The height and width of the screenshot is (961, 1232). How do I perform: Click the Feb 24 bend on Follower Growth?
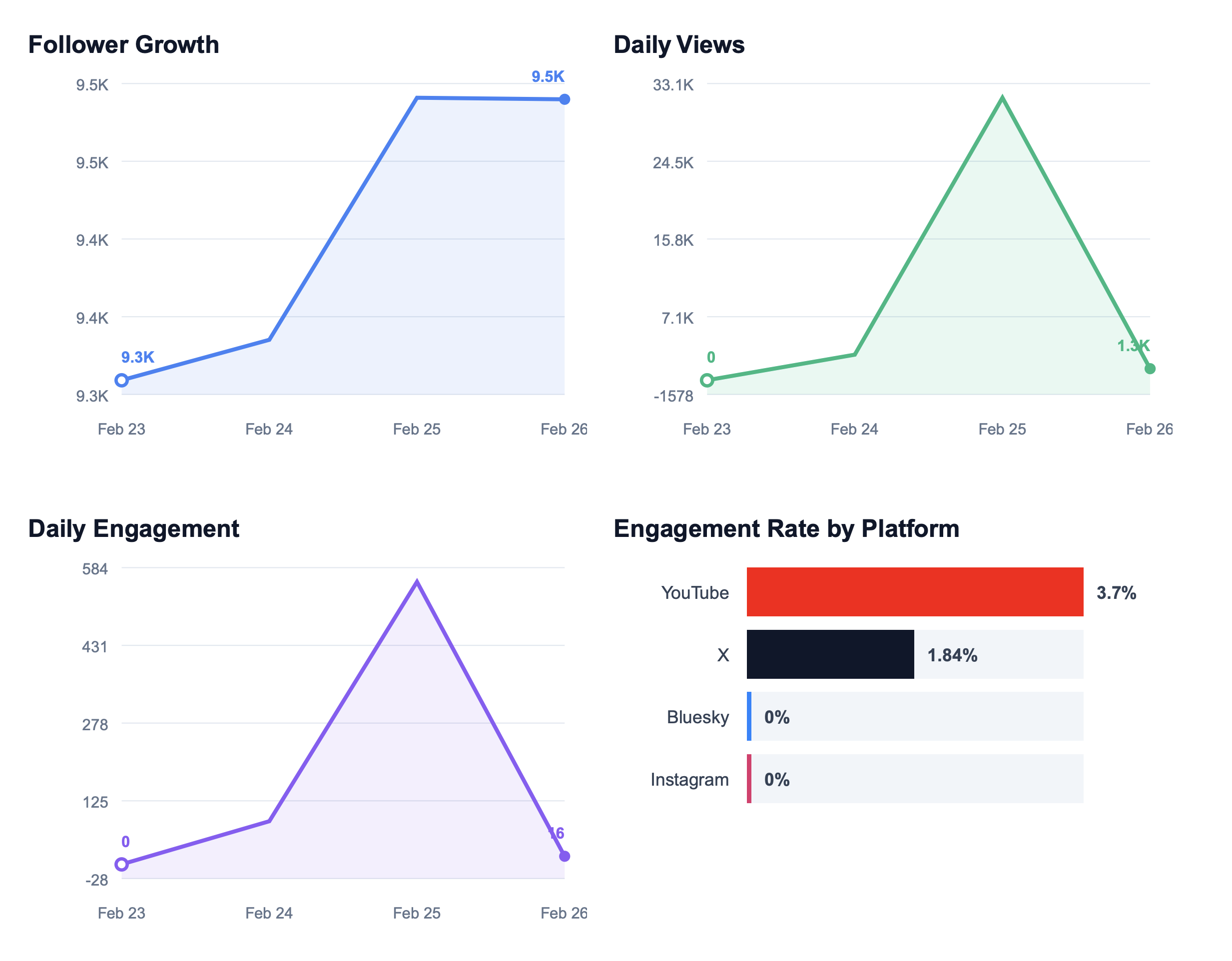click(x=270, y=340)
